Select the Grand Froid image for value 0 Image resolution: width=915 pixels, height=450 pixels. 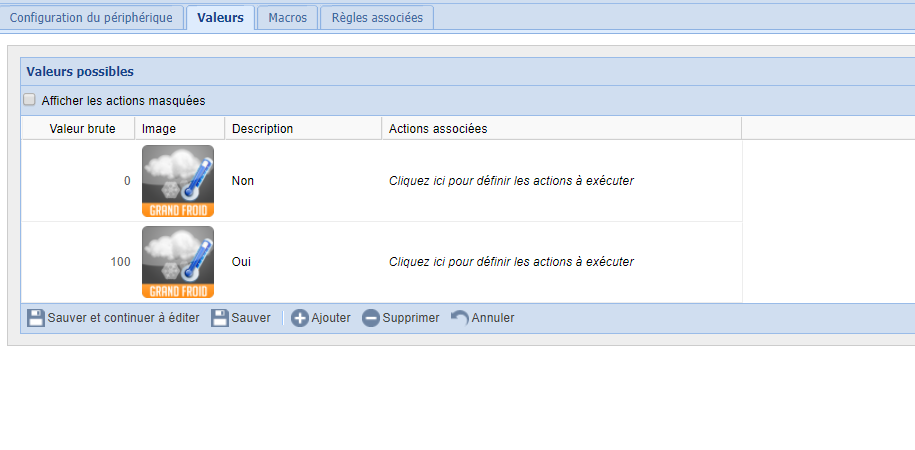pyautogui.click(x=178, y=181)
